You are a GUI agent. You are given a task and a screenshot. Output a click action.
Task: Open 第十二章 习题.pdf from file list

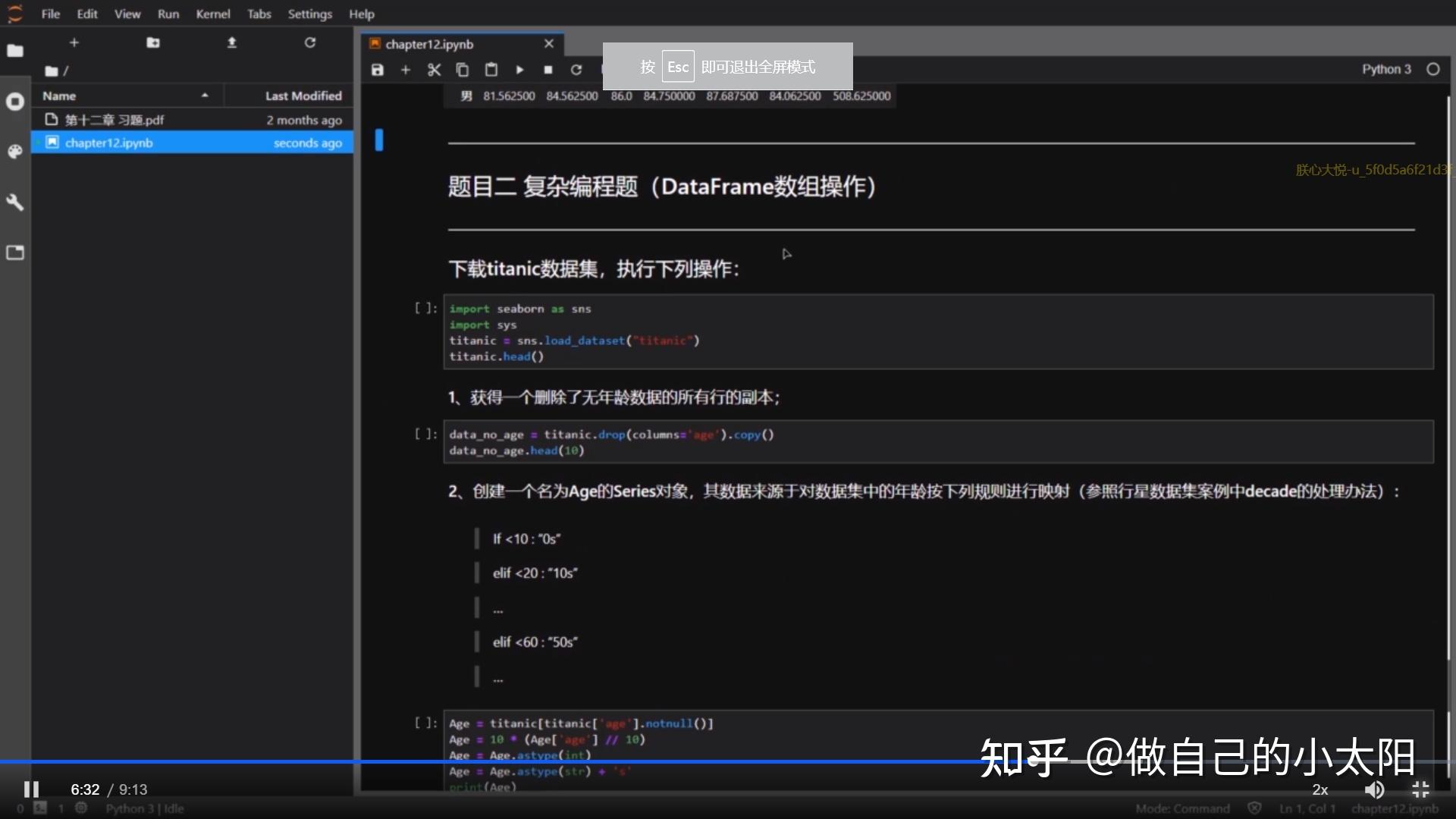[x=114, y=119]
